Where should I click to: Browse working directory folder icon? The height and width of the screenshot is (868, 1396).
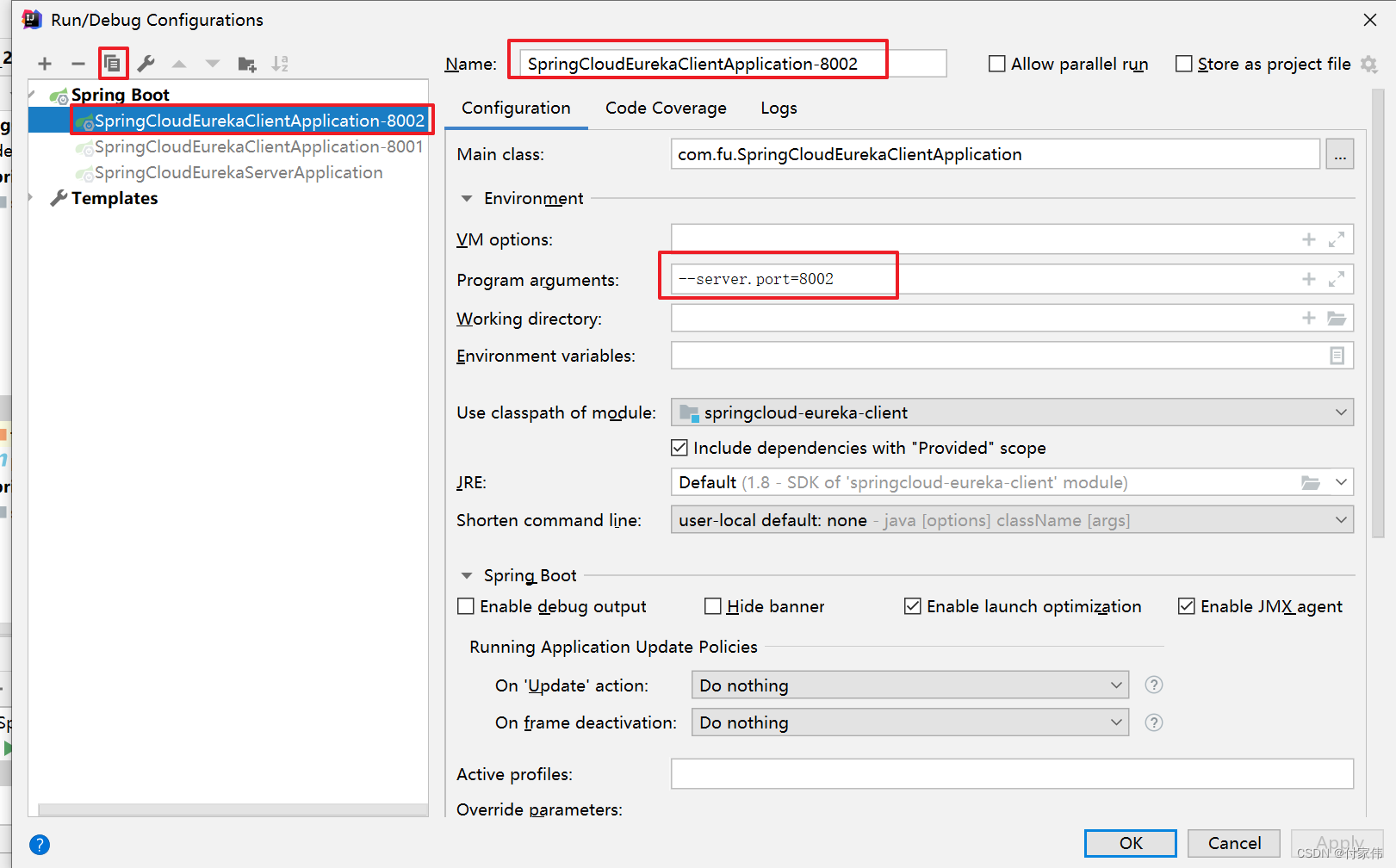1337,318
